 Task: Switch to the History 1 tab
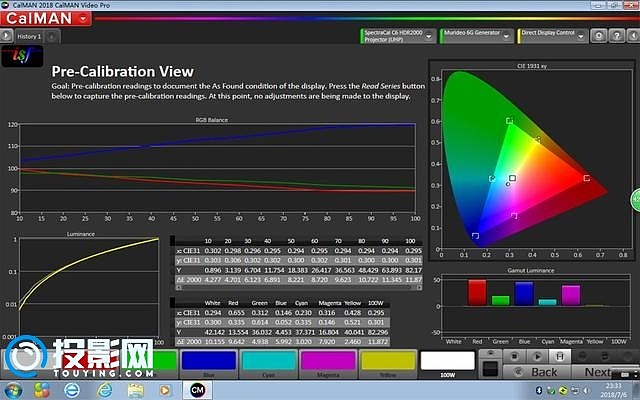[29, 36]
